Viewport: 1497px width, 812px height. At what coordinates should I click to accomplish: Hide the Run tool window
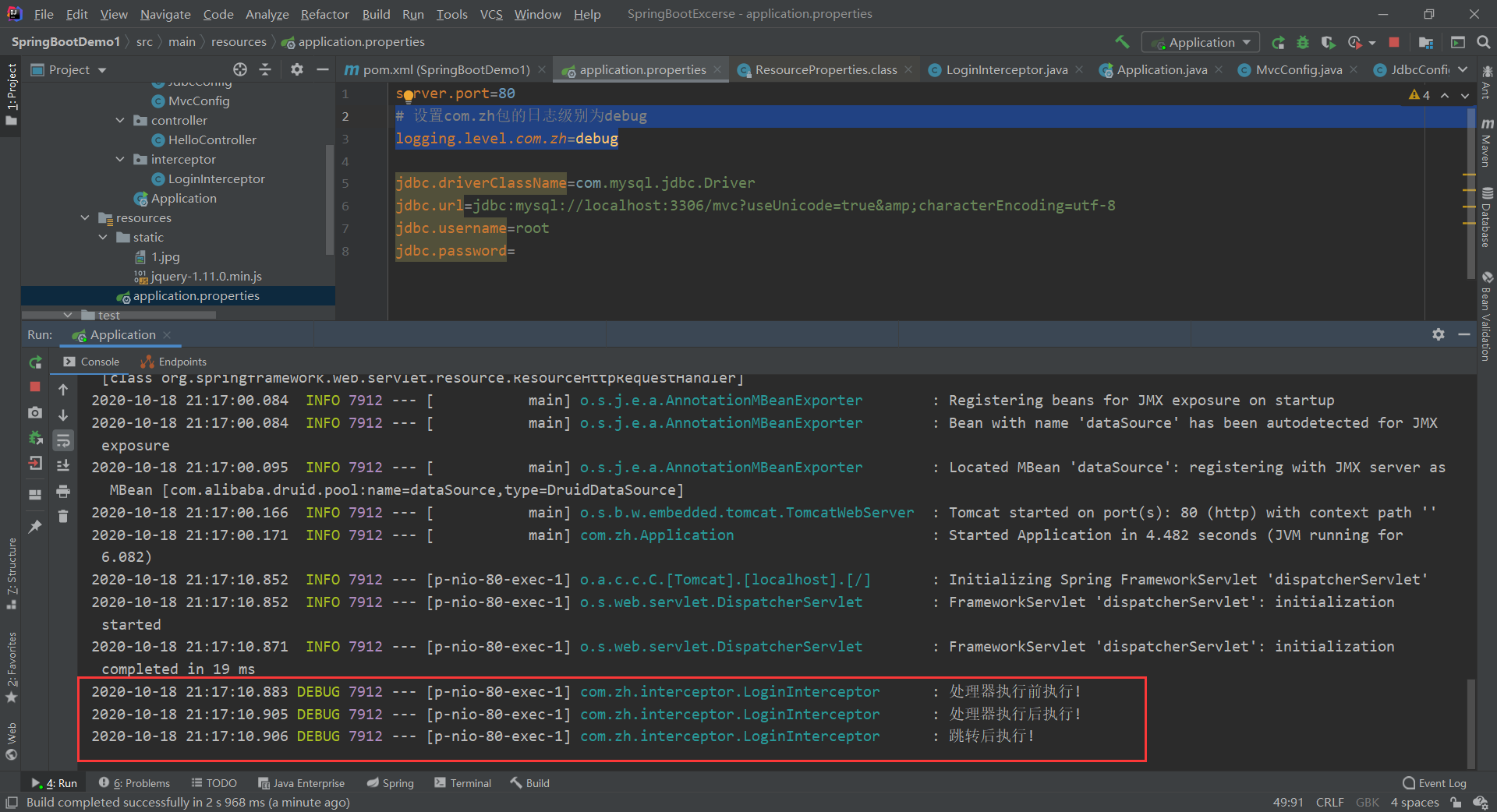pyautogui.click(x=1464, y=334)
